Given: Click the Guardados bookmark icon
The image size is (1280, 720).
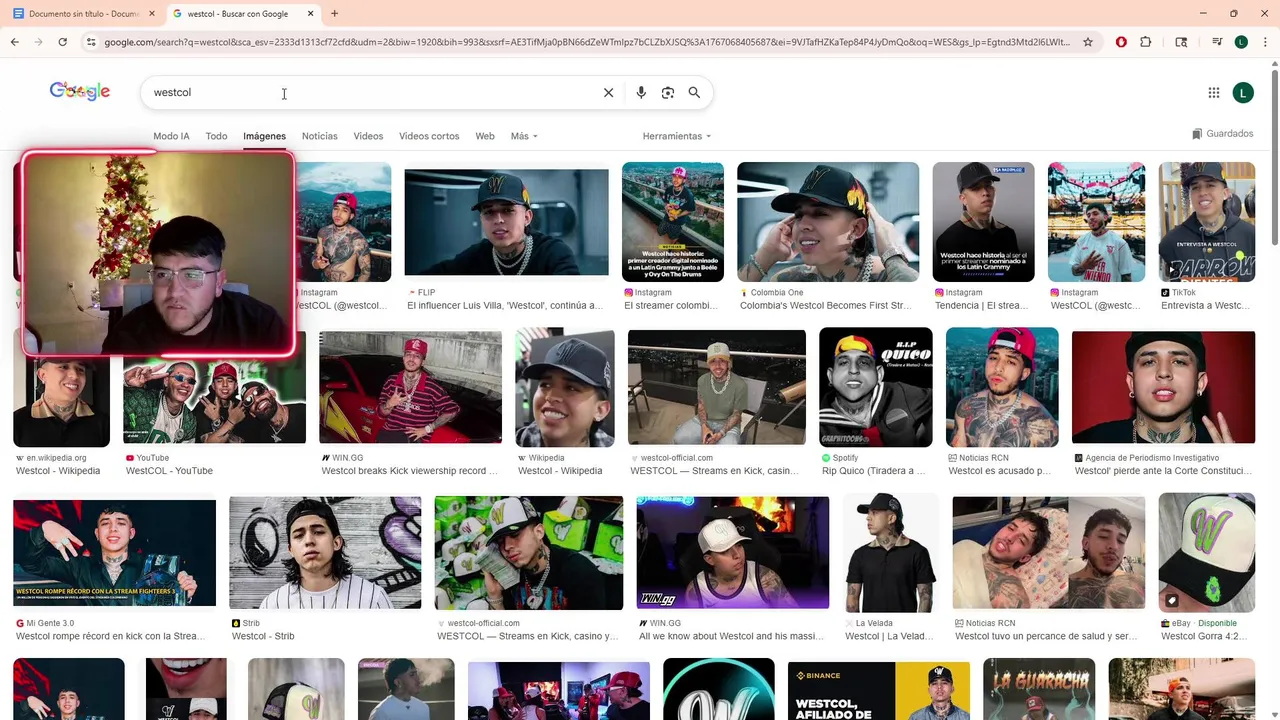Looking at the screenshot, I should 1197,134.
